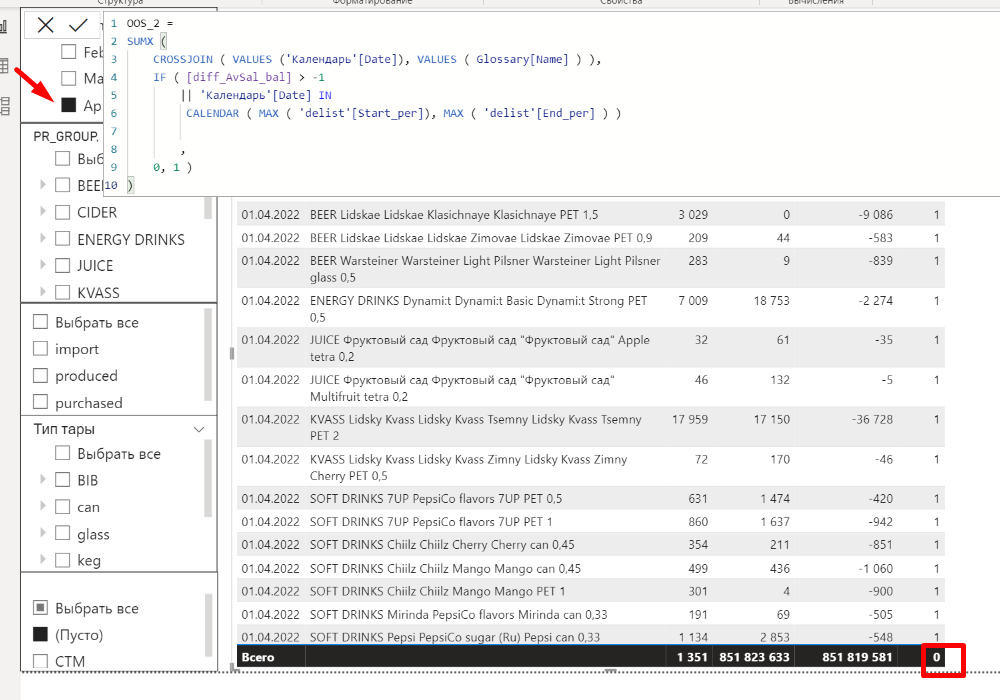Click the import/produced slicer scrollbar

[x=208, y=354]
